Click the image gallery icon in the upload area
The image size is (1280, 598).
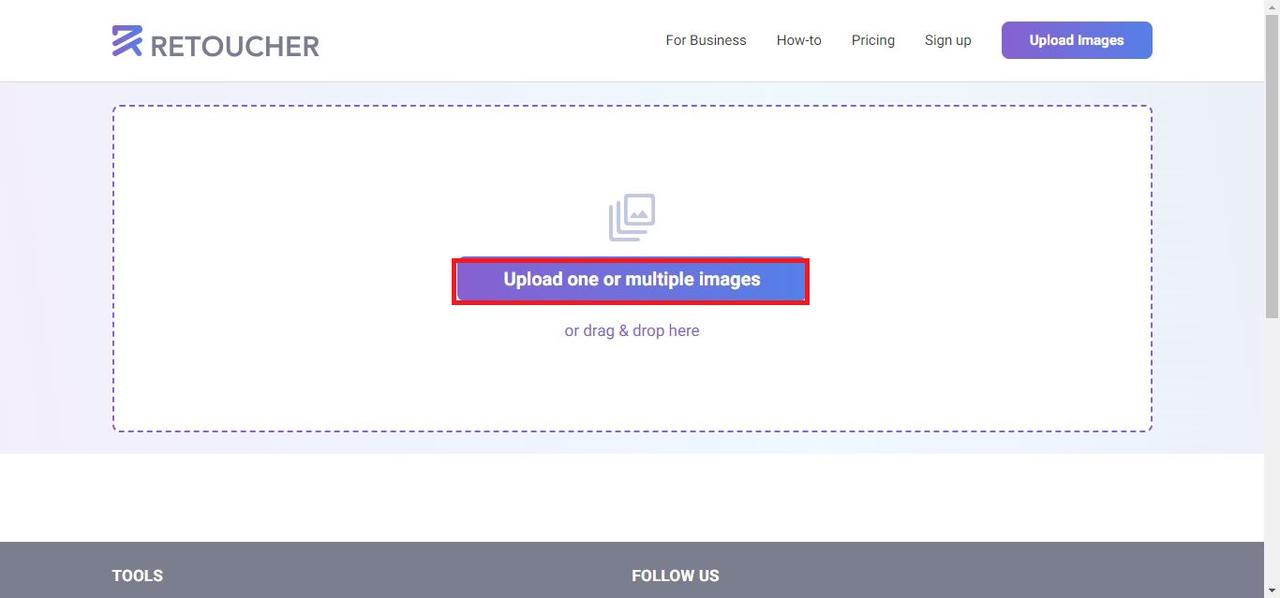632,217
